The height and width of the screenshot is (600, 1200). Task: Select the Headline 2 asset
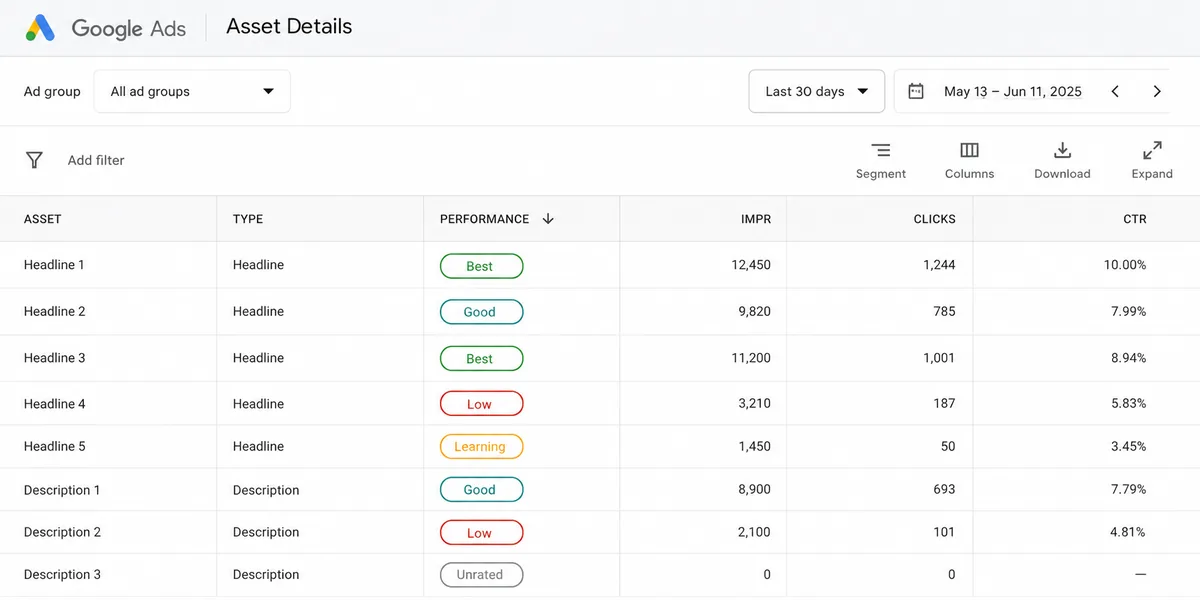click(x=54, y=311)
